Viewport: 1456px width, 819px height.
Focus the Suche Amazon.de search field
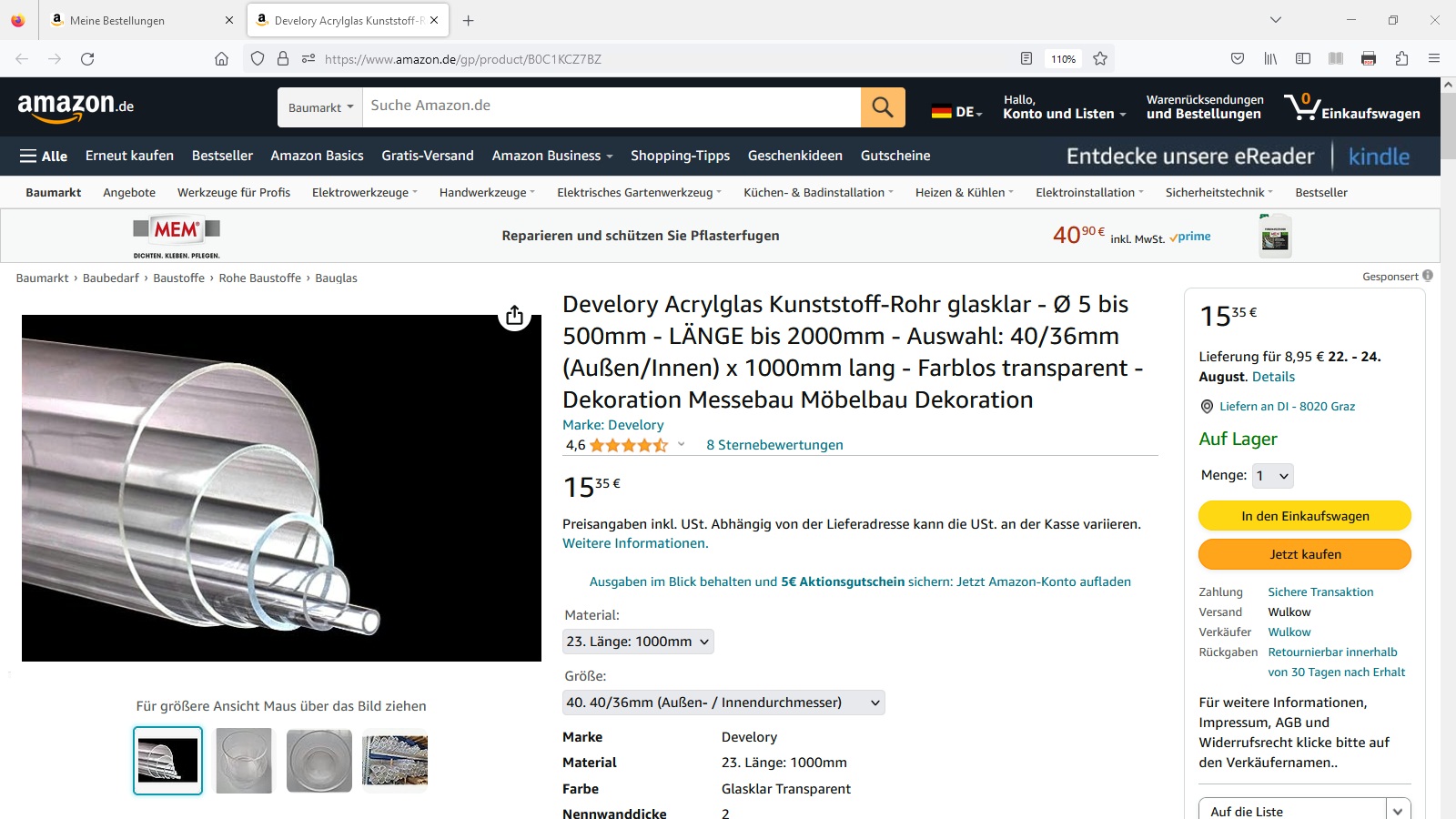612,107
